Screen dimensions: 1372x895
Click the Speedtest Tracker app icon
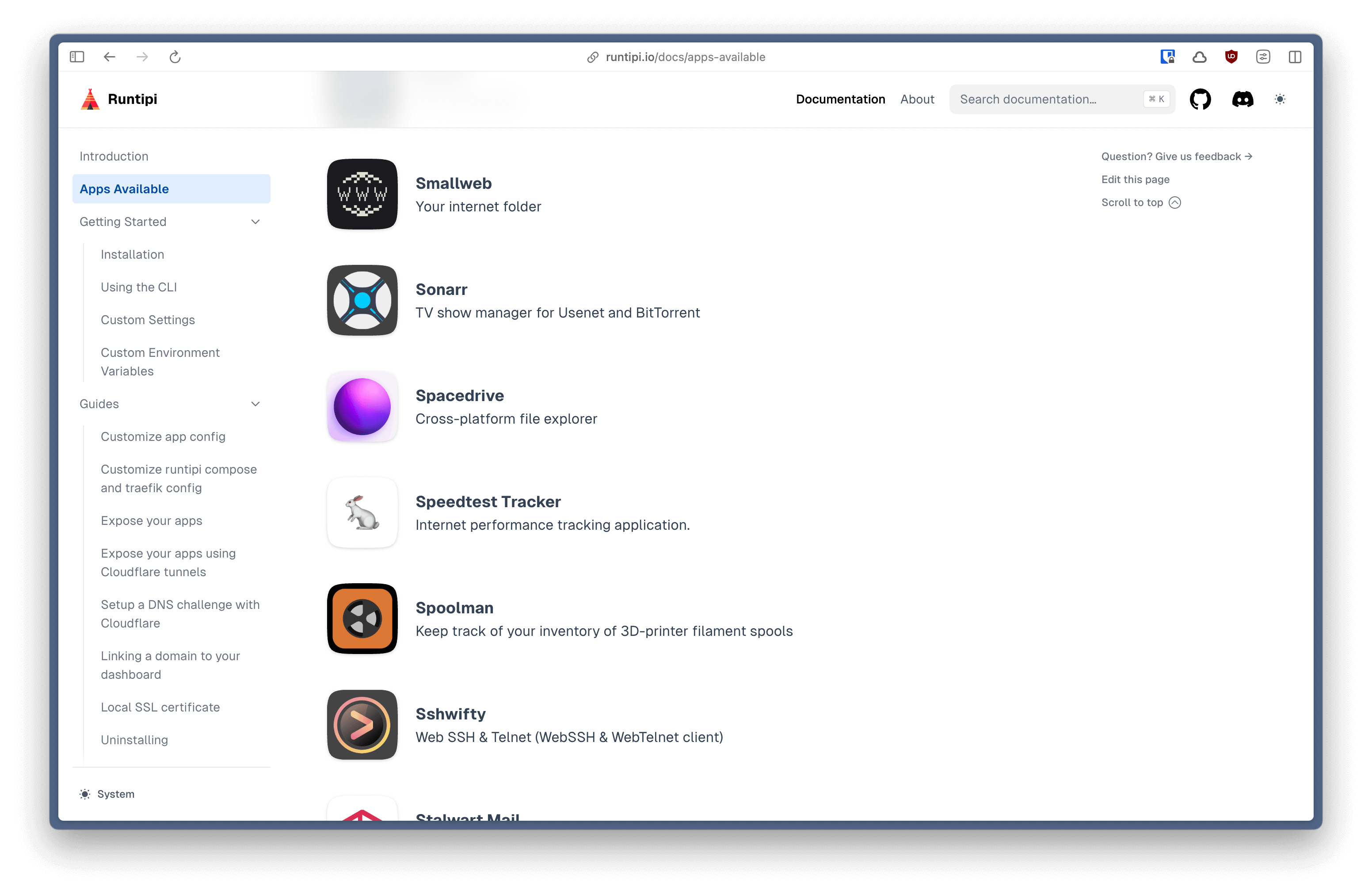coord(362,512)
